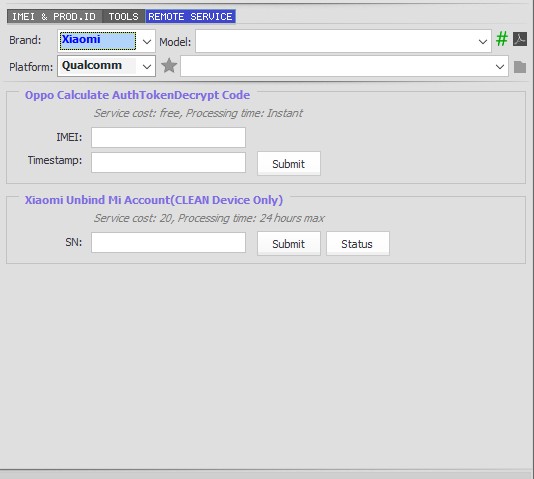This screenshot has width=534, height=479.
Task: Click the green hash icon beside Model
Action: tap(502, 39)
